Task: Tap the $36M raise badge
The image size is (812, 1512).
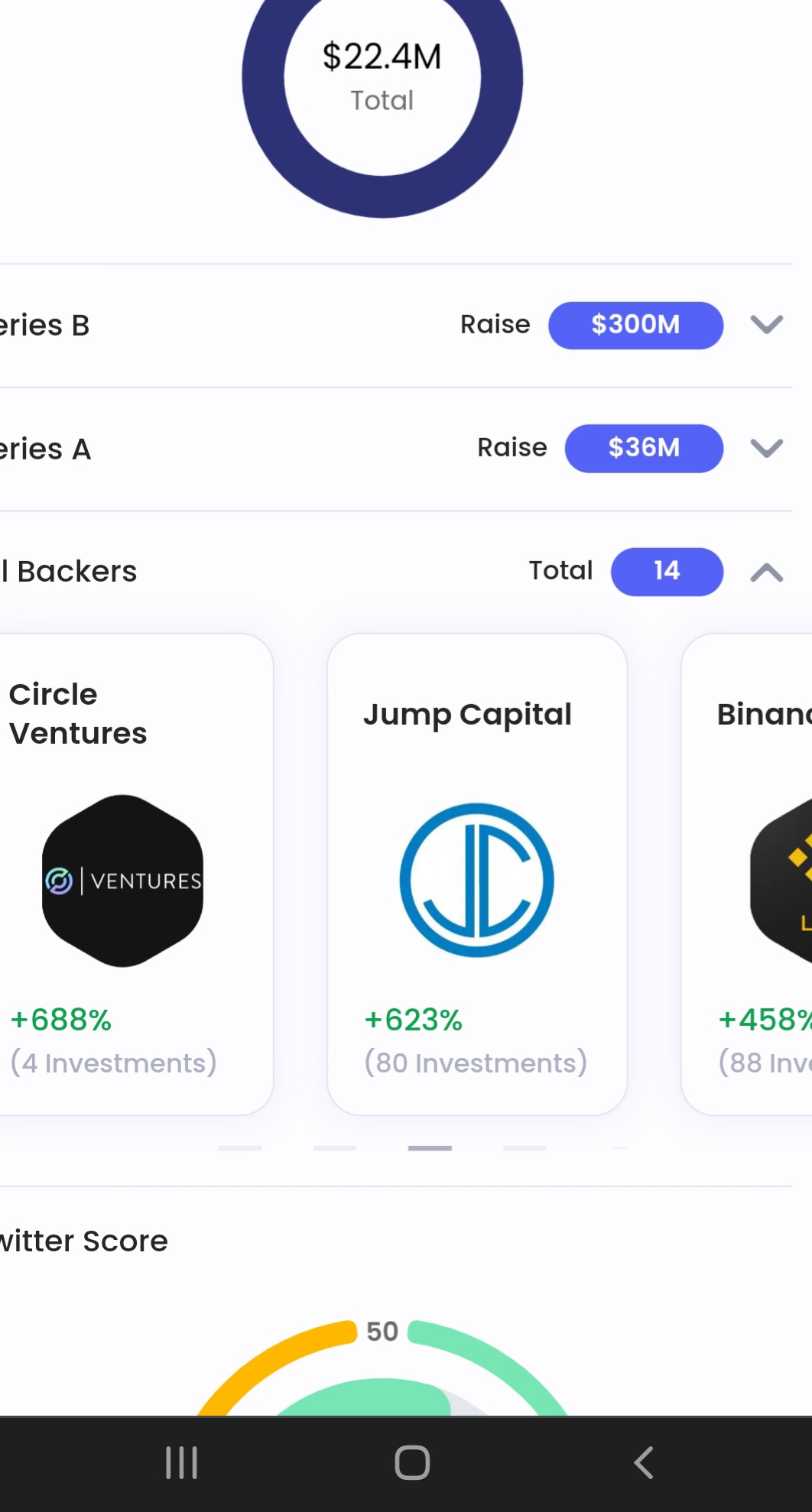Action: tap(644, 448)
